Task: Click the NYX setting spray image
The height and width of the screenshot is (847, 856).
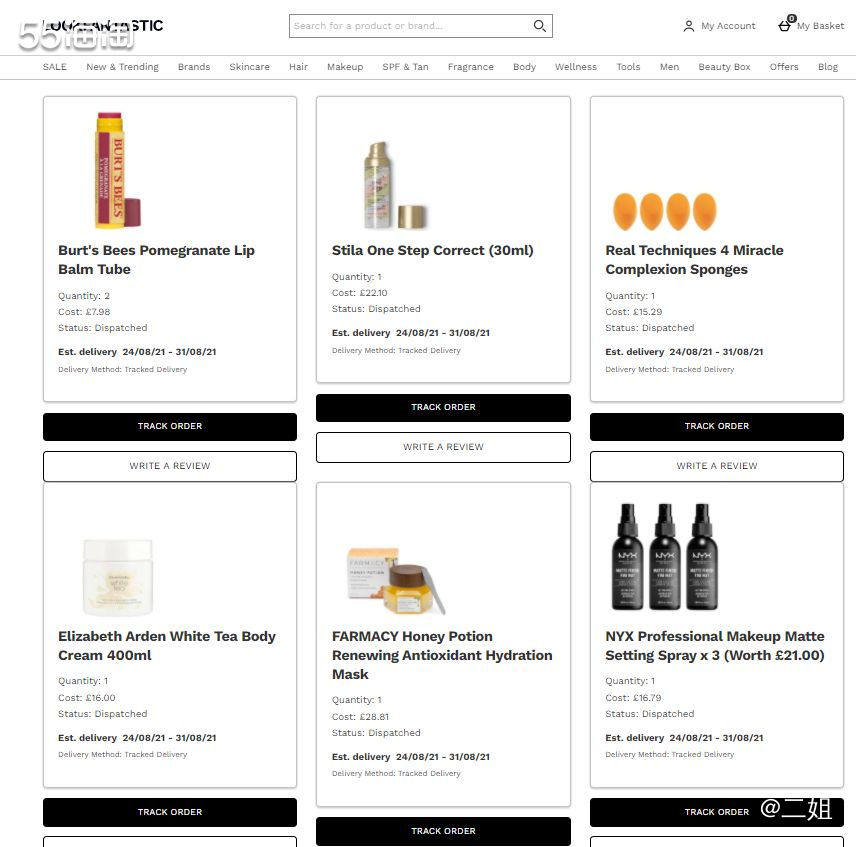Action: click(664, 556)
